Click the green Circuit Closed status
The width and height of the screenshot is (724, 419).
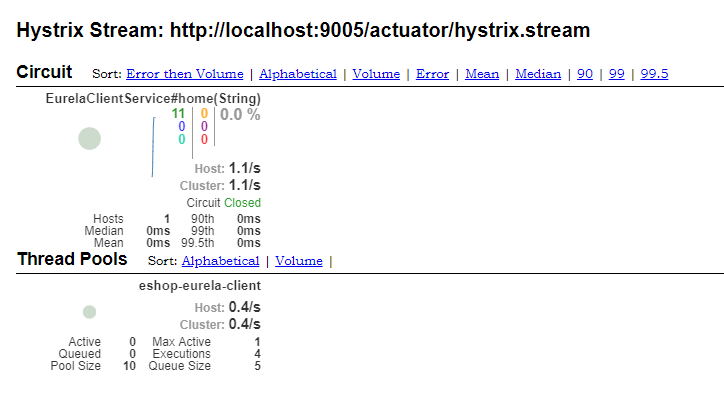[241, 203]
